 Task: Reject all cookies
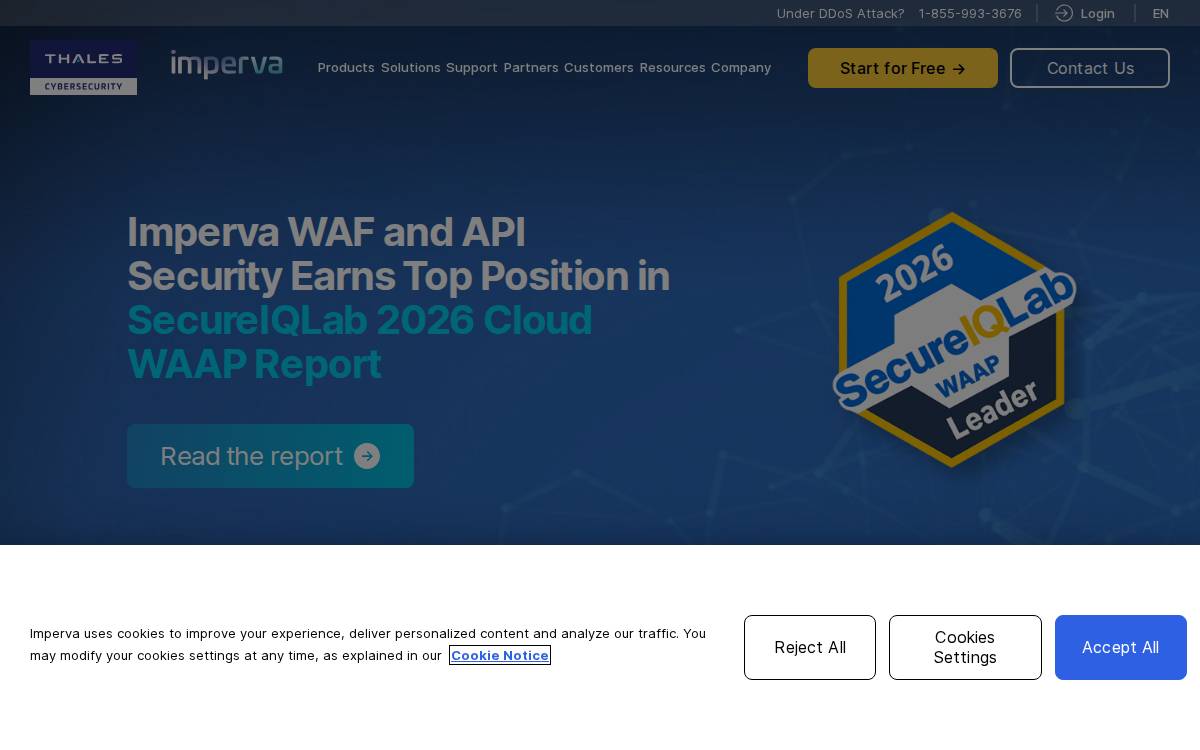[x=810, y=647]
